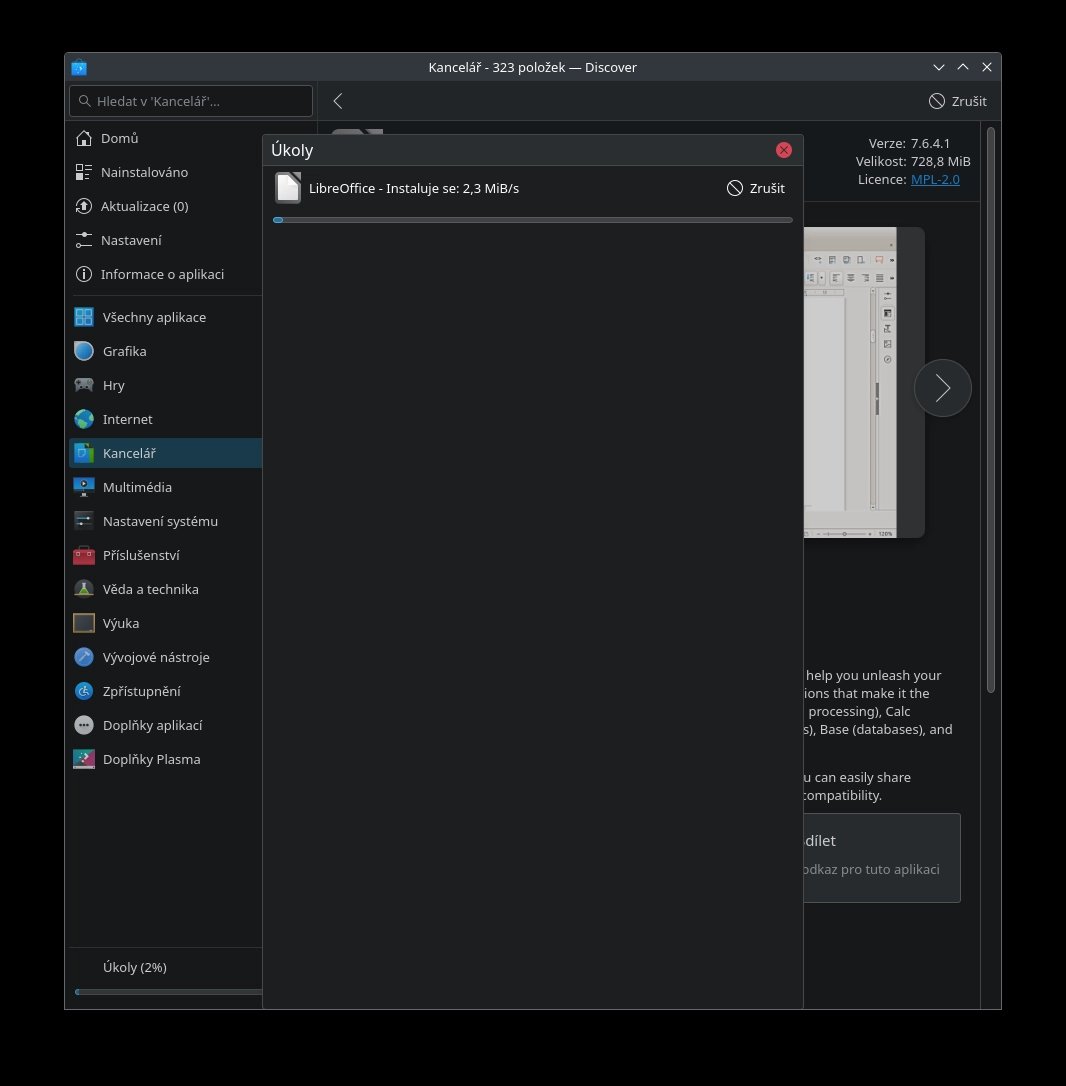
Task: Click the 'Velikost: 728,8 MiB' text
Action: (x=913, y=161)
